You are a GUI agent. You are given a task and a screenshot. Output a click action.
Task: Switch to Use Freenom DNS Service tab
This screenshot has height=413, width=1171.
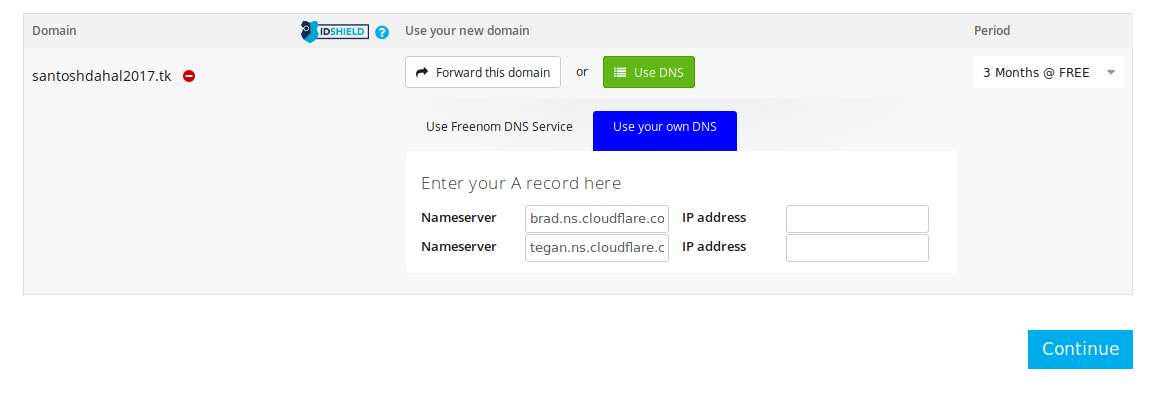point(499,127)
